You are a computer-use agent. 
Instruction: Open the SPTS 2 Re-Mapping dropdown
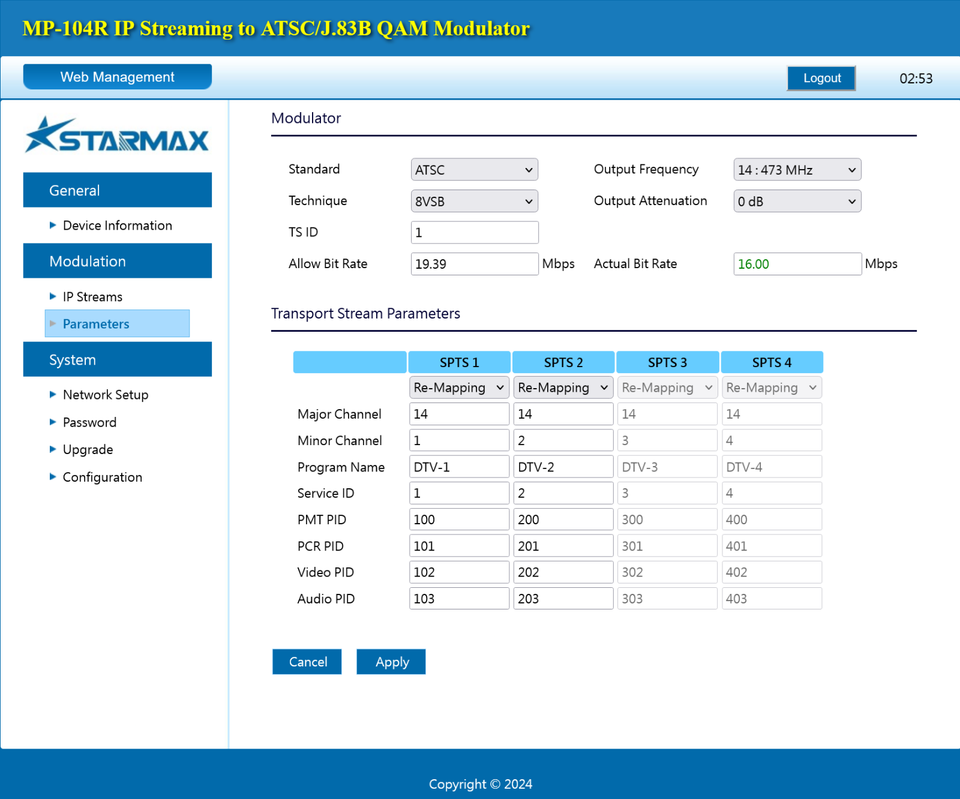pos(563,387)
